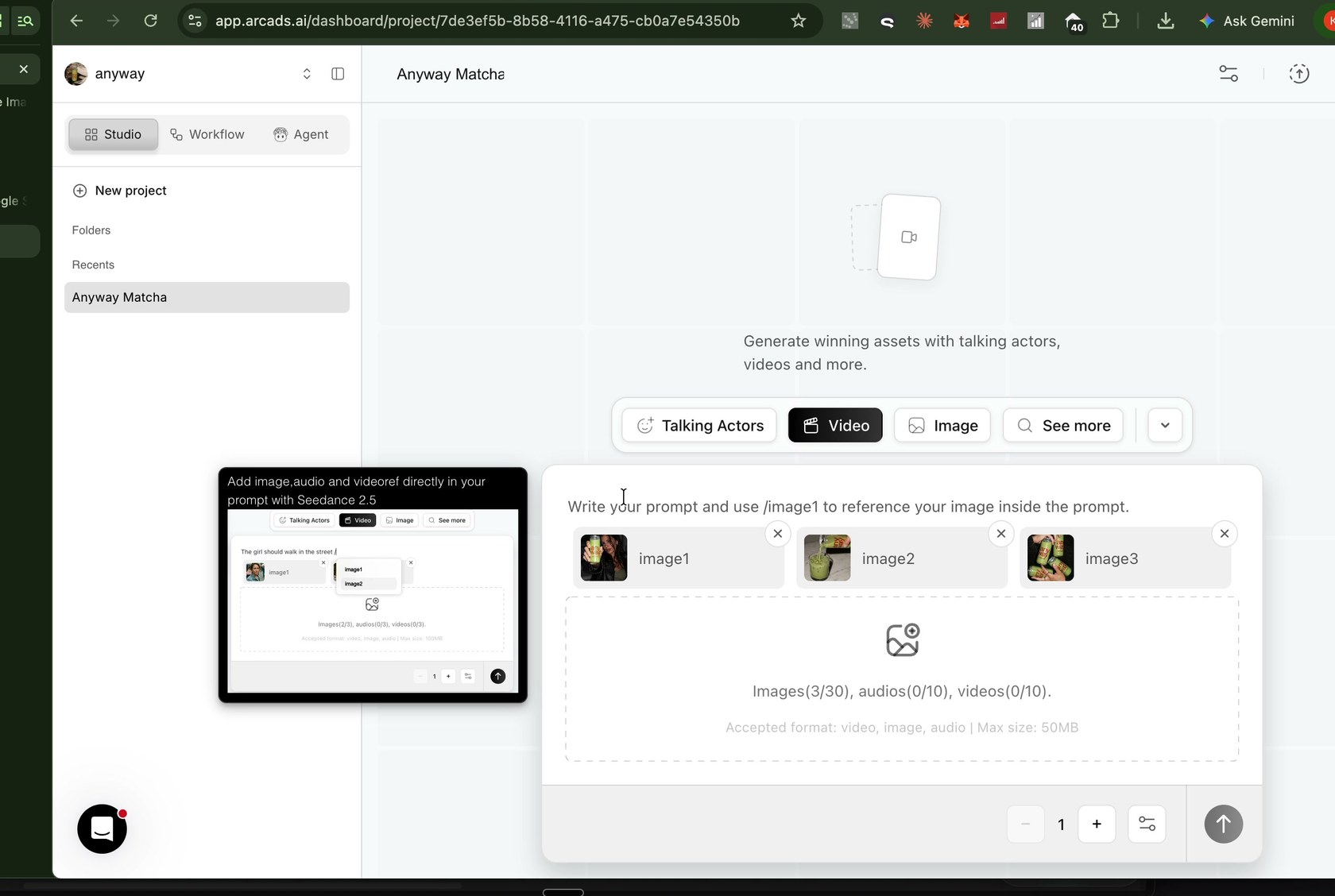Remove image3 attachment
Screen dimensions: 1335x896
click(1225, 534)
